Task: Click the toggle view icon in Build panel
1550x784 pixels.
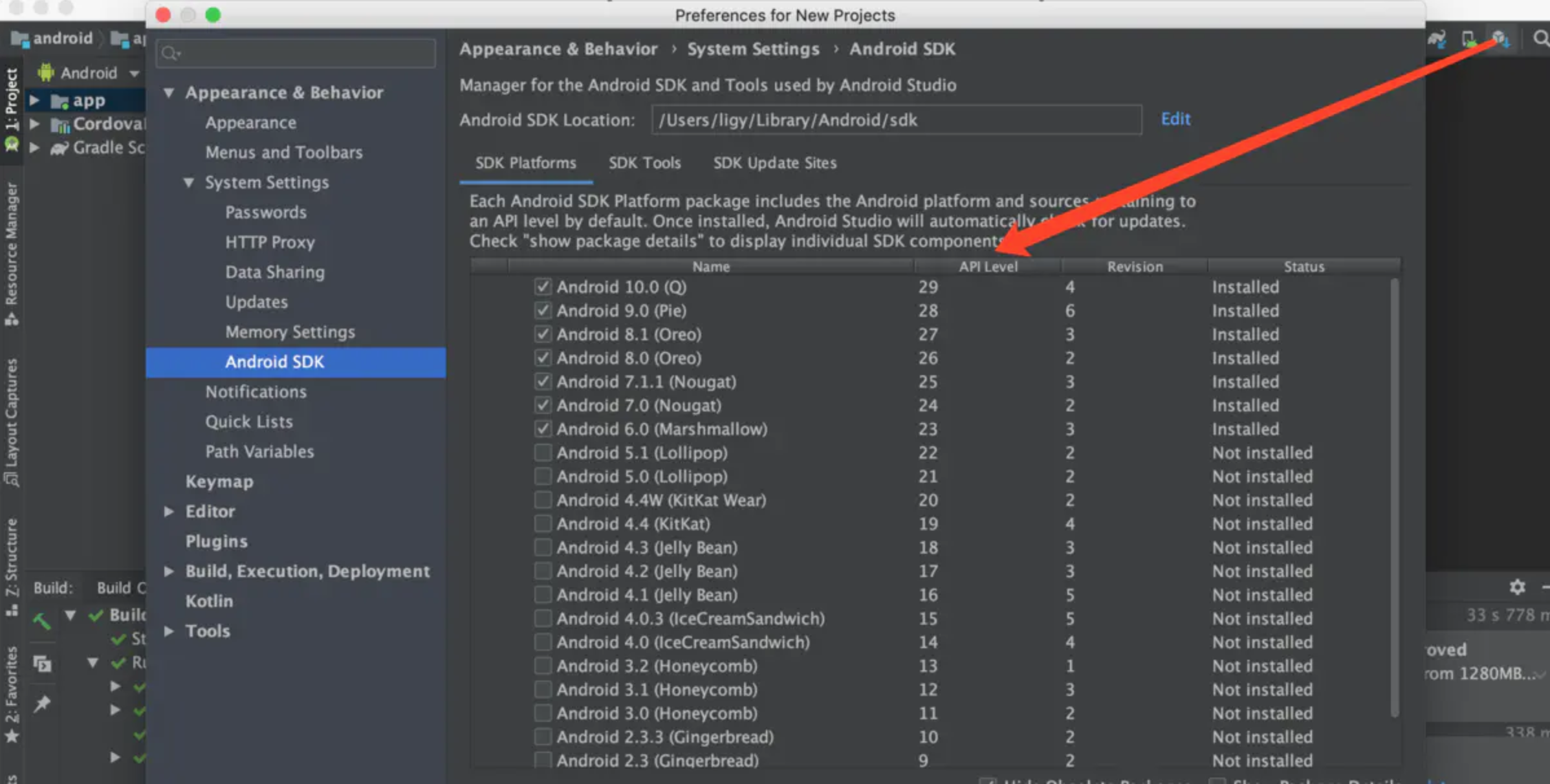Action: coord(42,664)
